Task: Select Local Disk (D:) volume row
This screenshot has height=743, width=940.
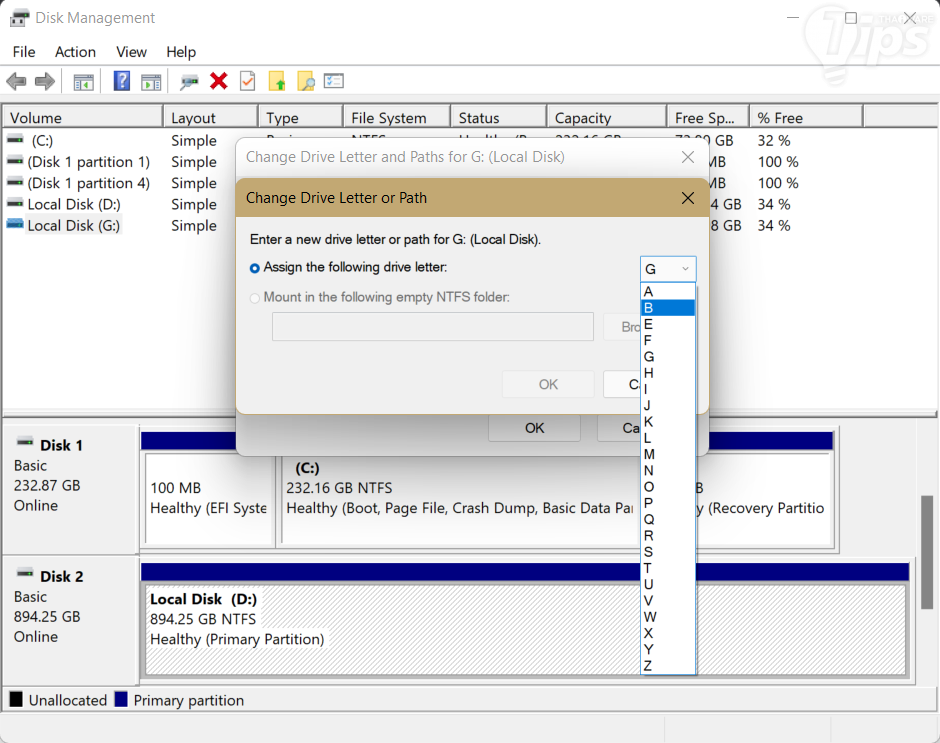Action: point(74,204)
